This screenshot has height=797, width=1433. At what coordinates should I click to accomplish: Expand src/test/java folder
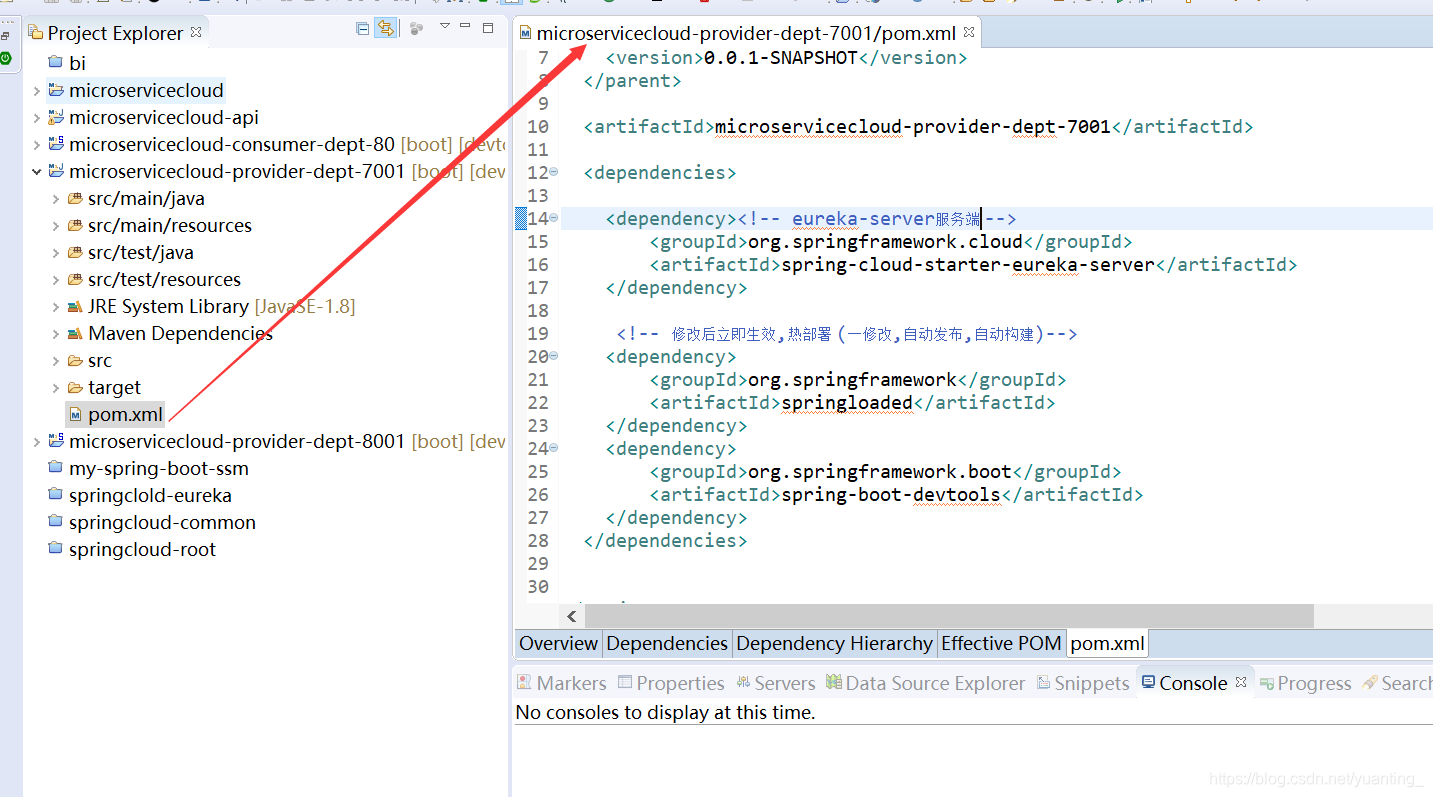[x=56, y=253]
